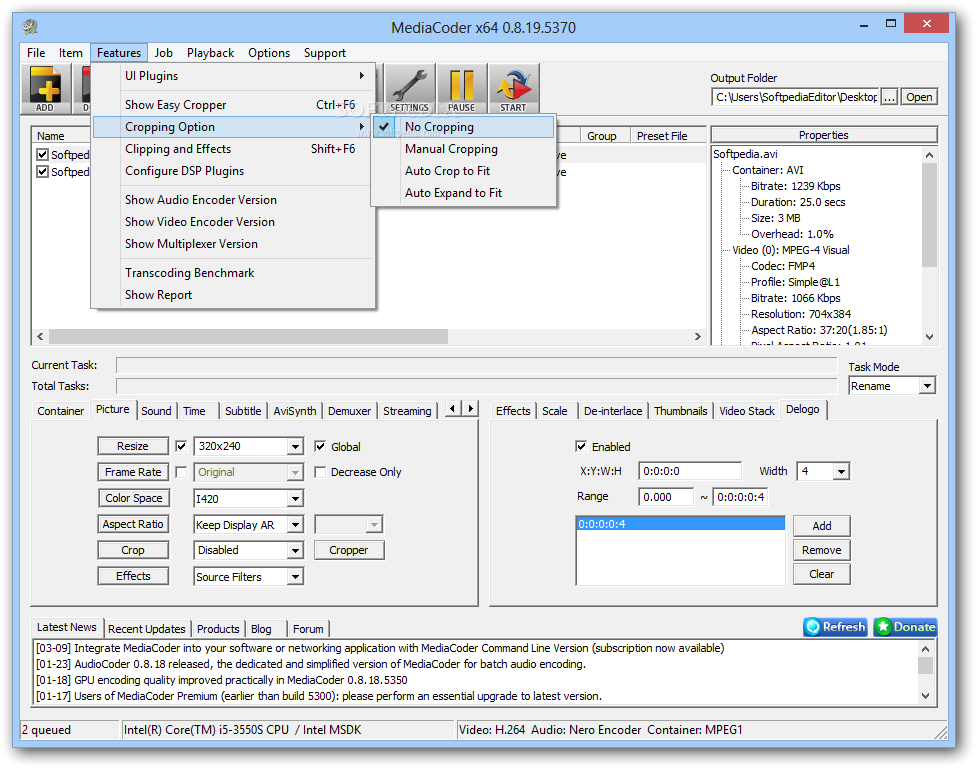Switch to the Subtitle tab
Image resolution: width=976 pixels, height=768 pixels.
(x=243, y=411)
